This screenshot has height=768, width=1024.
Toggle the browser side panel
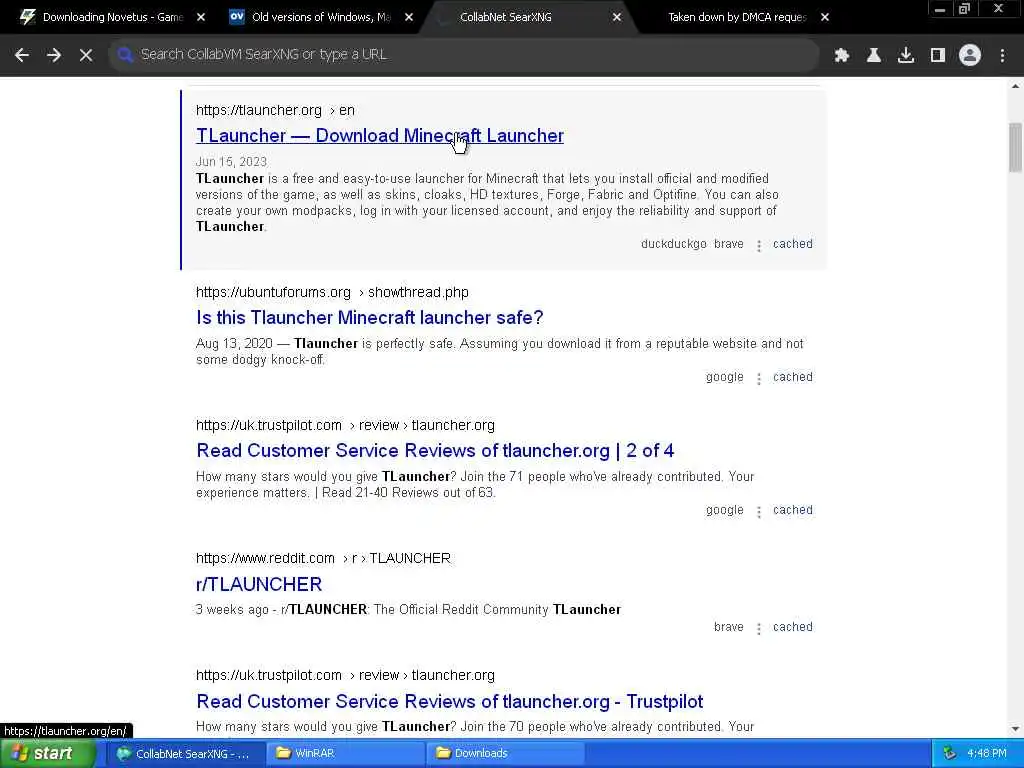pyautogui.click(x=938, y=55)
